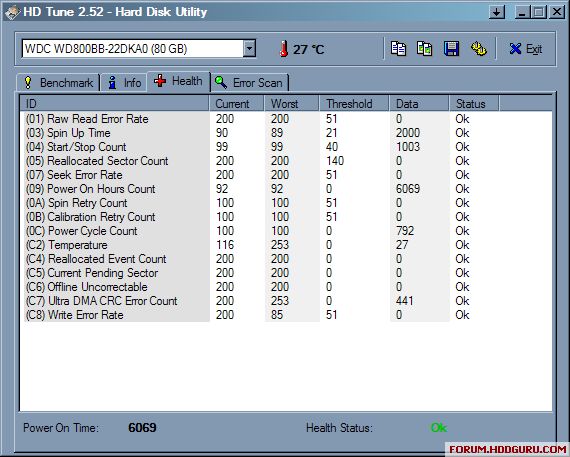
Task: Select the Temperature attribute row
Action: click(247, 245)
